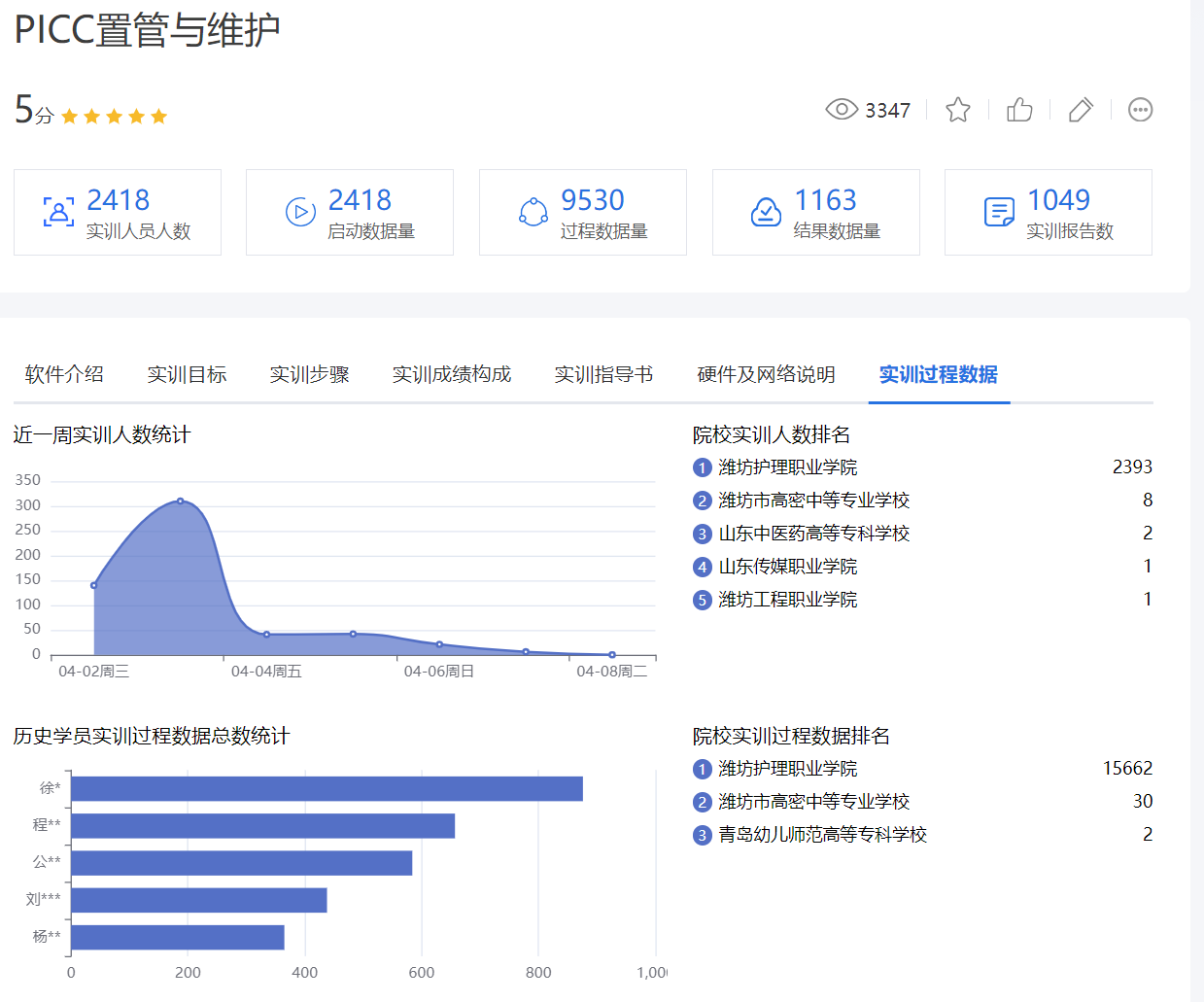Click the 实训报告数 document icon
Viewport: 1204px width, 1002px height.
click(999, 212)
